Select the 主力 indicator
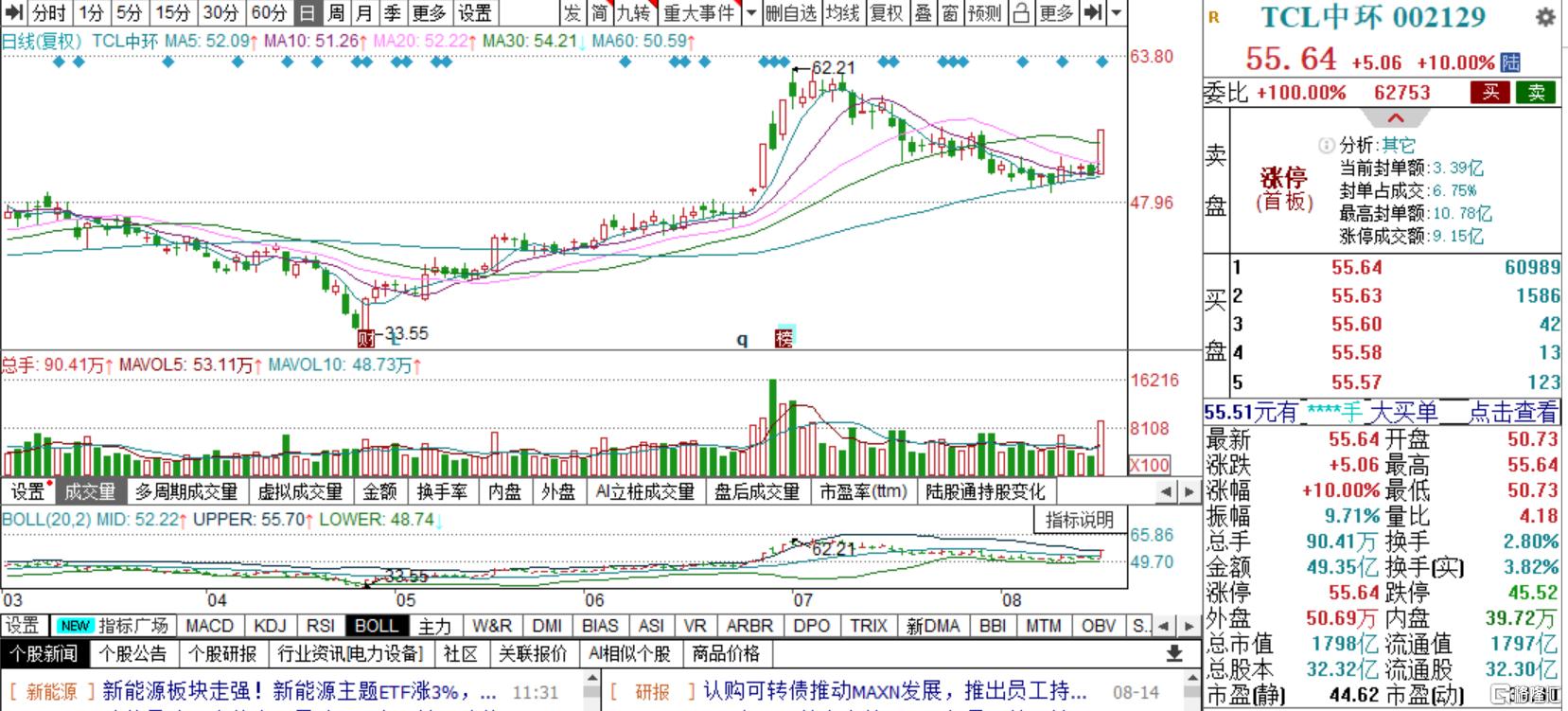This screenshot has height=711, width=1568. click(x=435, y=626)
